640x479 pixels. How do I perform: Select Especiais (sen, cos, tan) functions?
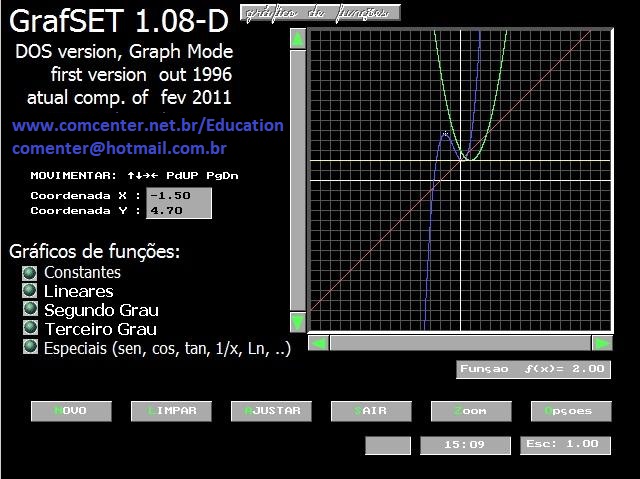(29, 347)
